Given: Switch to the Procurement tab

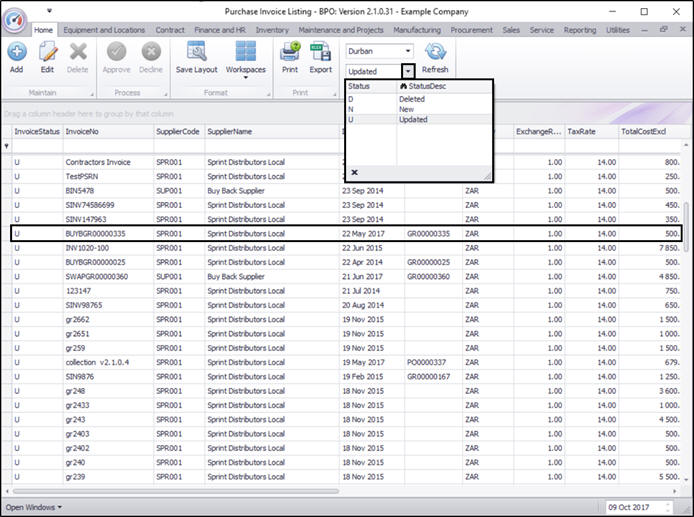Looking at the screenshot, I should coord(471,30).
